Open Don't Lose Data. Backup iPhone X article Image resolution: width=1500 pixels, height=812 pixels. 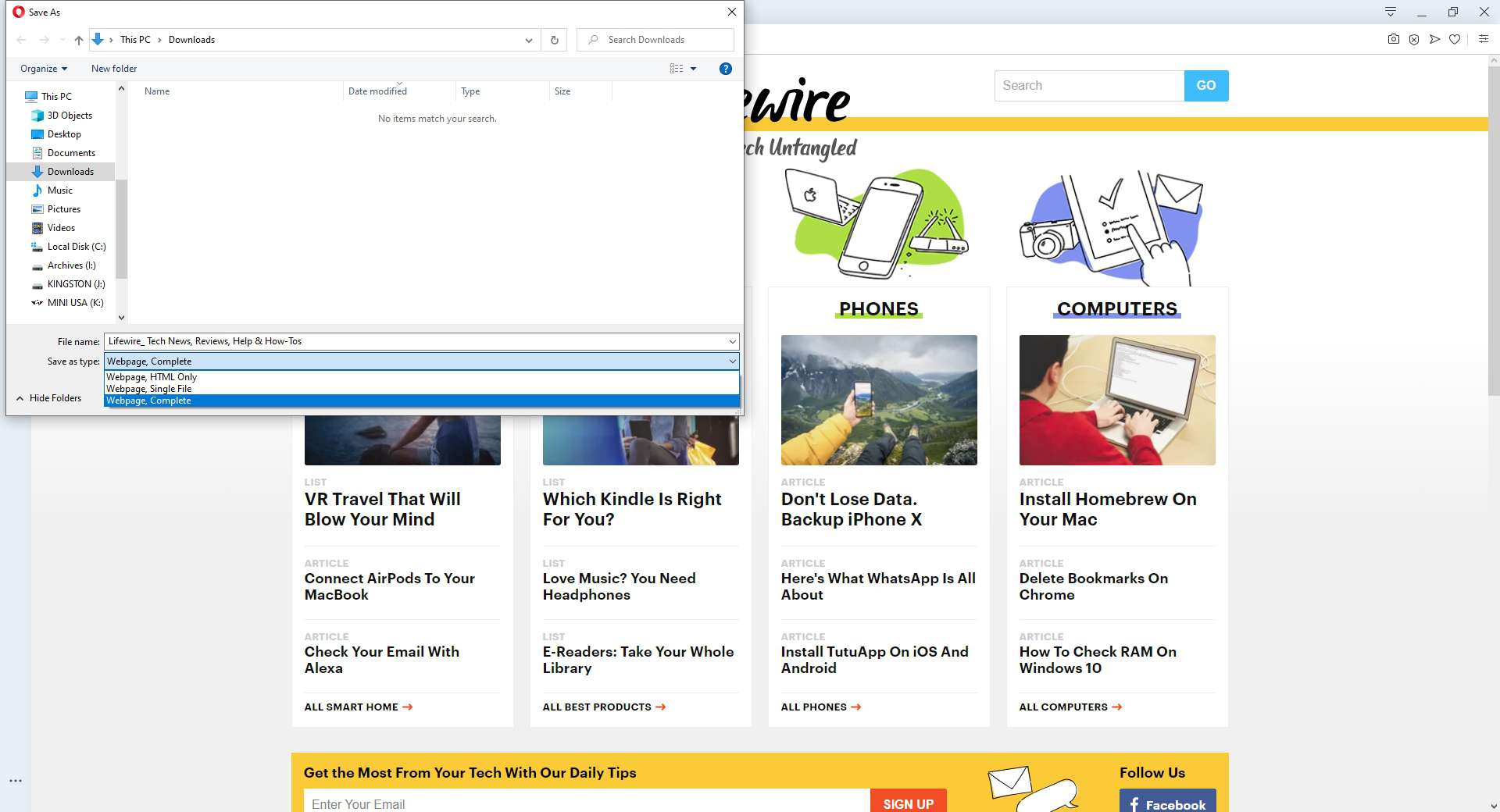[852, 509]
